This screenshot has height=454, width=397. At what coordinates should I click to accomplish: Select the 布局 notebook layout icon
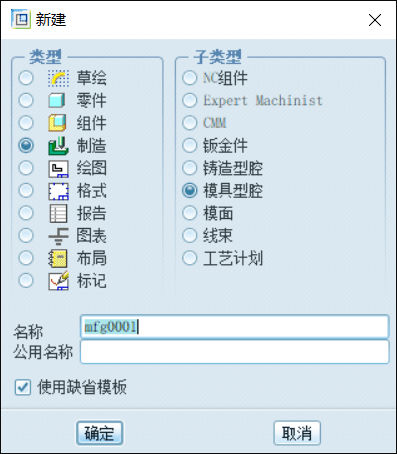click(58, 258)
